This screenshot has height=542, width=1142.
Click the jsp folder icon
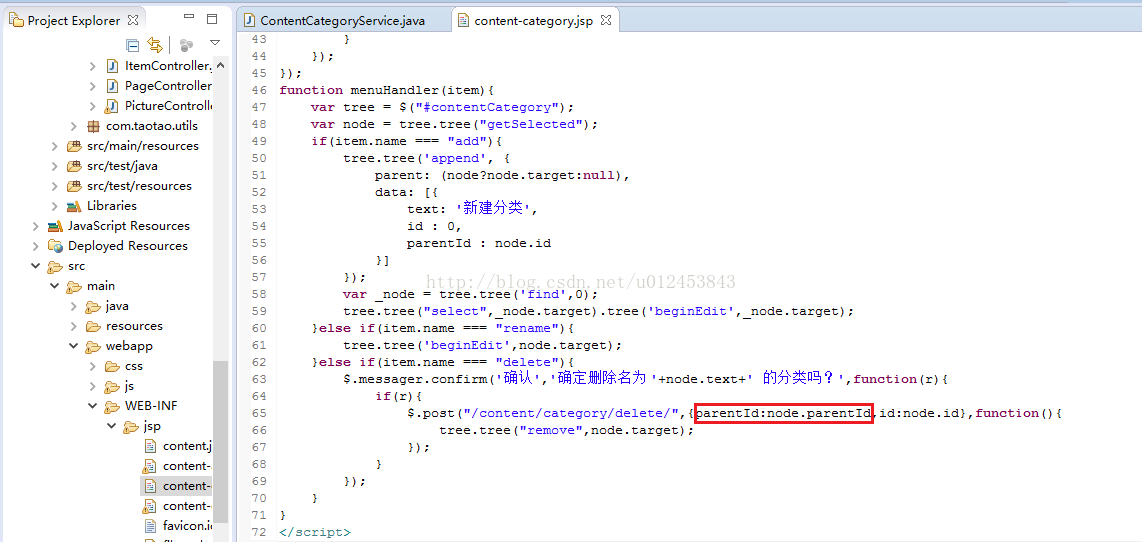(130, 426)
